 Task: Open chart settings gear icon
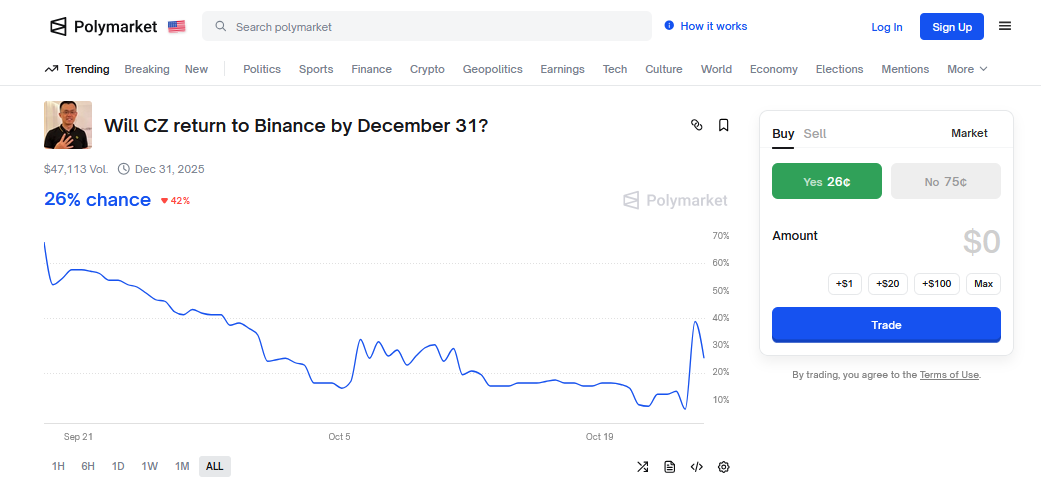point(724,466)
